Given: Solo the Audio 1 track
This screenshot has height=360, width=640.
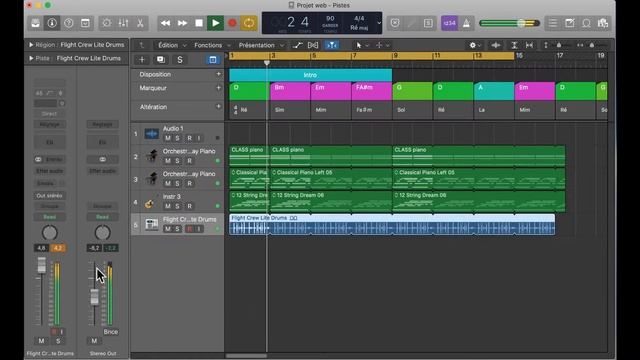Looking at the screenshot, I should coord(177,138).
